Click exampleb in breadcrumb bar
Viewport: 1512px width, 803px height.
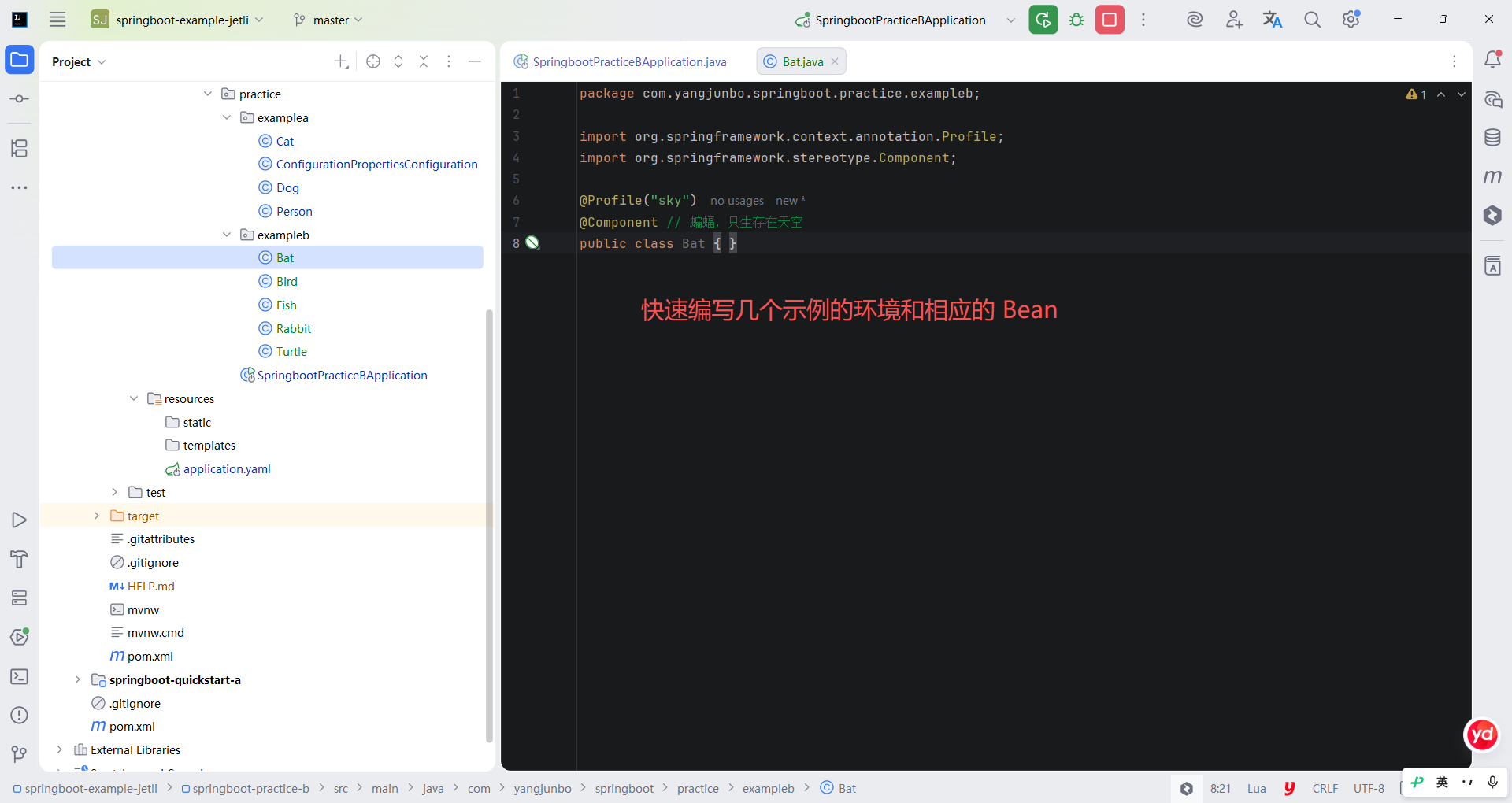coord(768,788)
